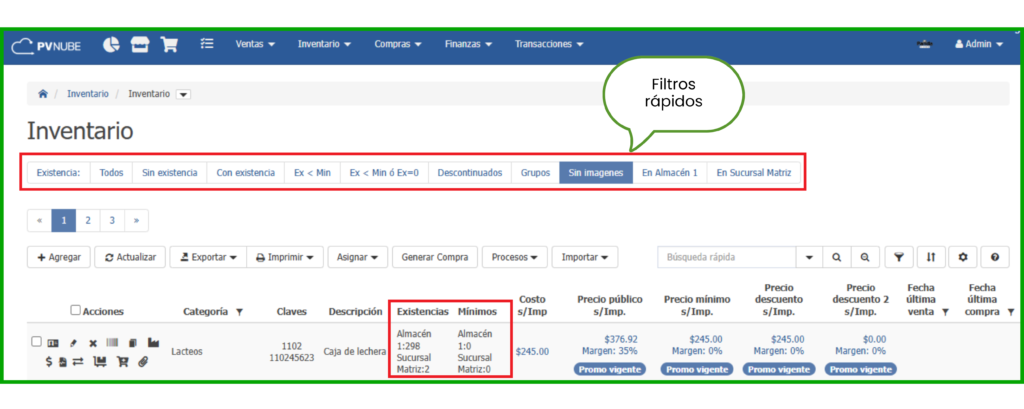The image size is (1024, 409).
Task: Go to home via breadcrumb house icon
Action: coord(43,94)
